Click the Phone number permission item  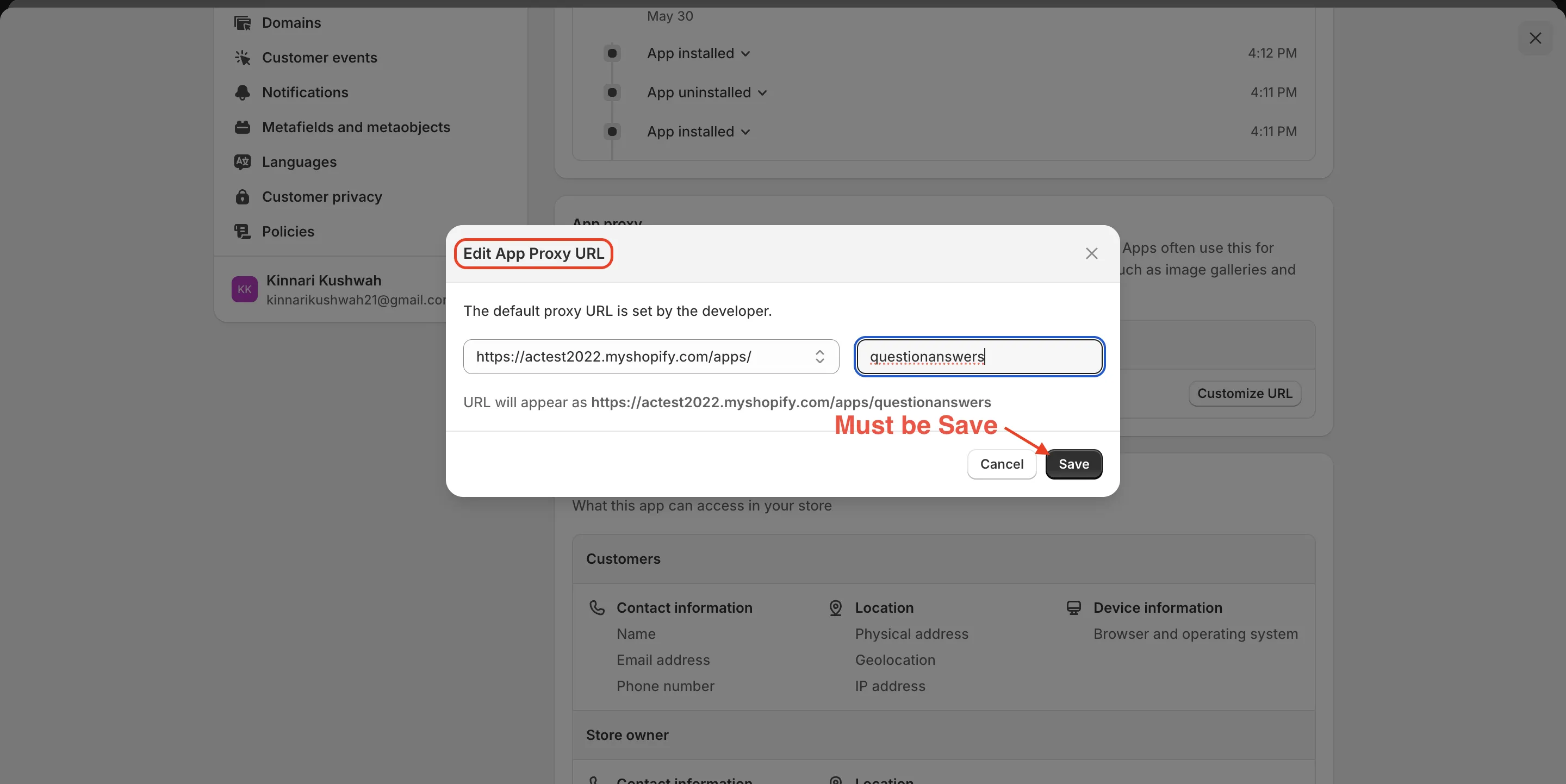point(666,686)
